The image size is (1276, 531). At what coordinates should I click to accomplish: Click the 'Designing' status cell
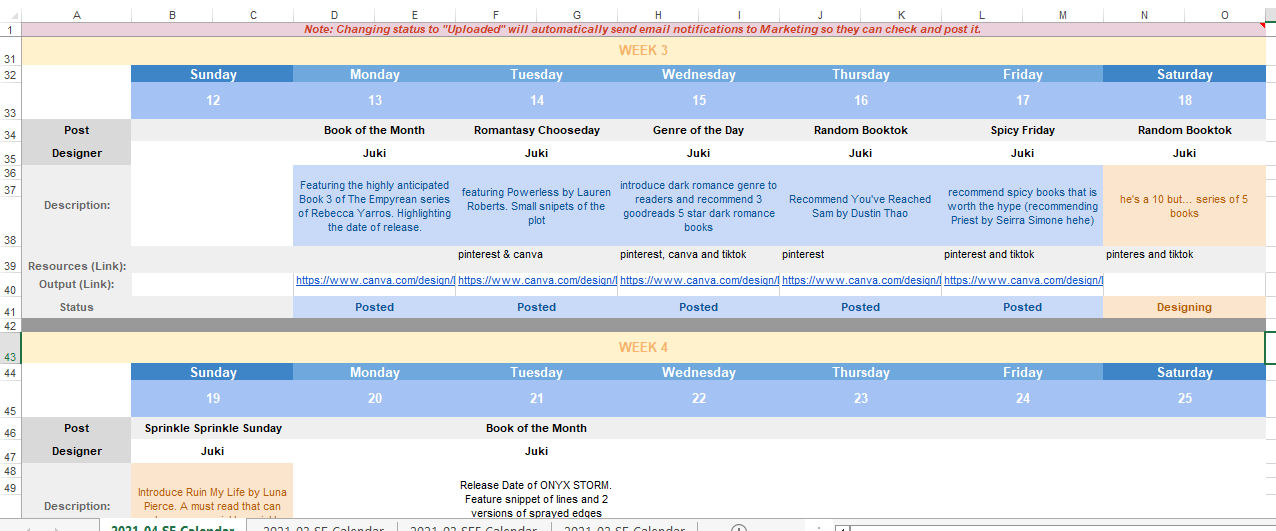1185,307
